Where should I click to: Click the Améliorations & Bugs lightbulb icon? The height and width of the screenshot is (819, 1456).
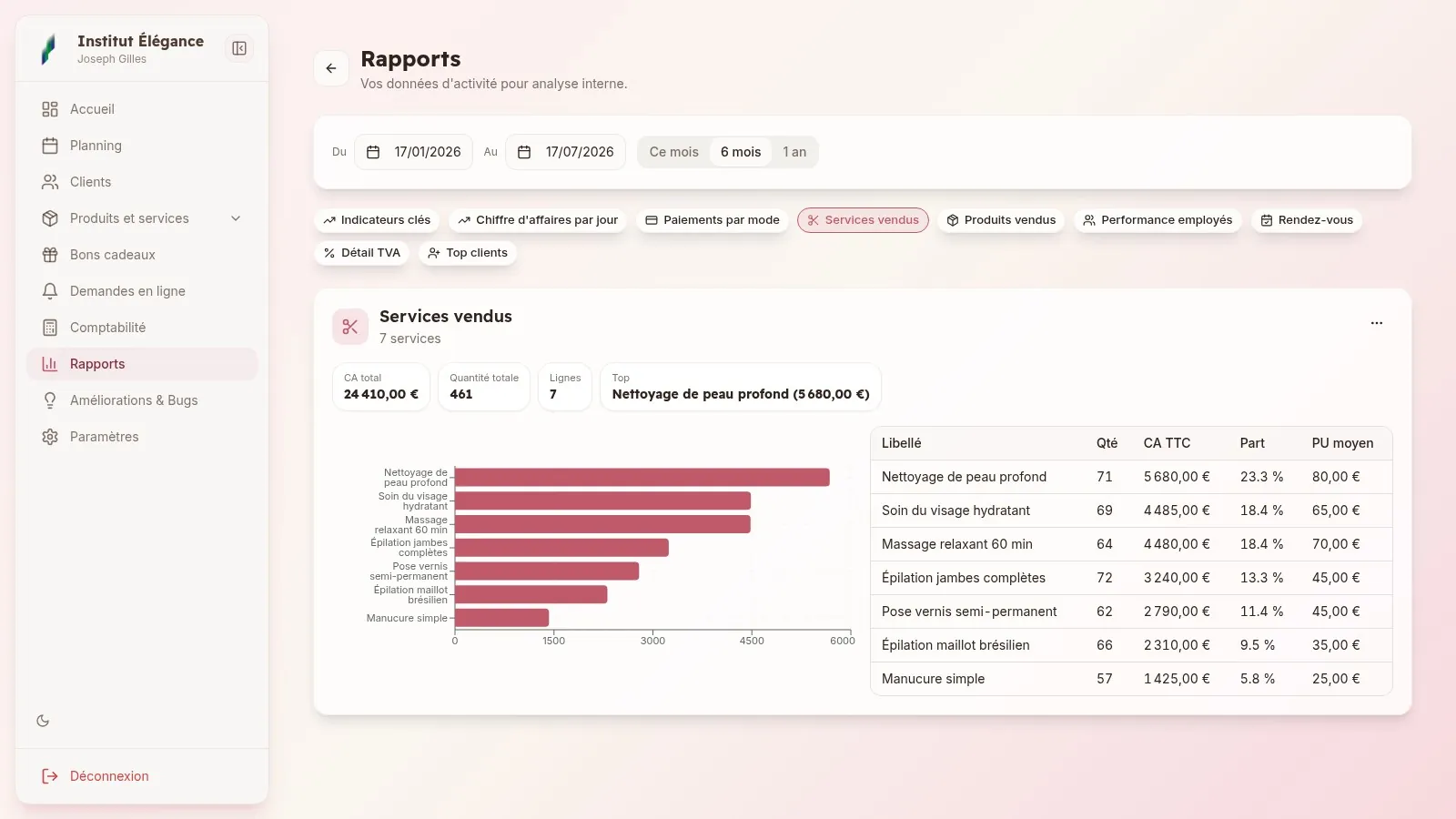50,400
